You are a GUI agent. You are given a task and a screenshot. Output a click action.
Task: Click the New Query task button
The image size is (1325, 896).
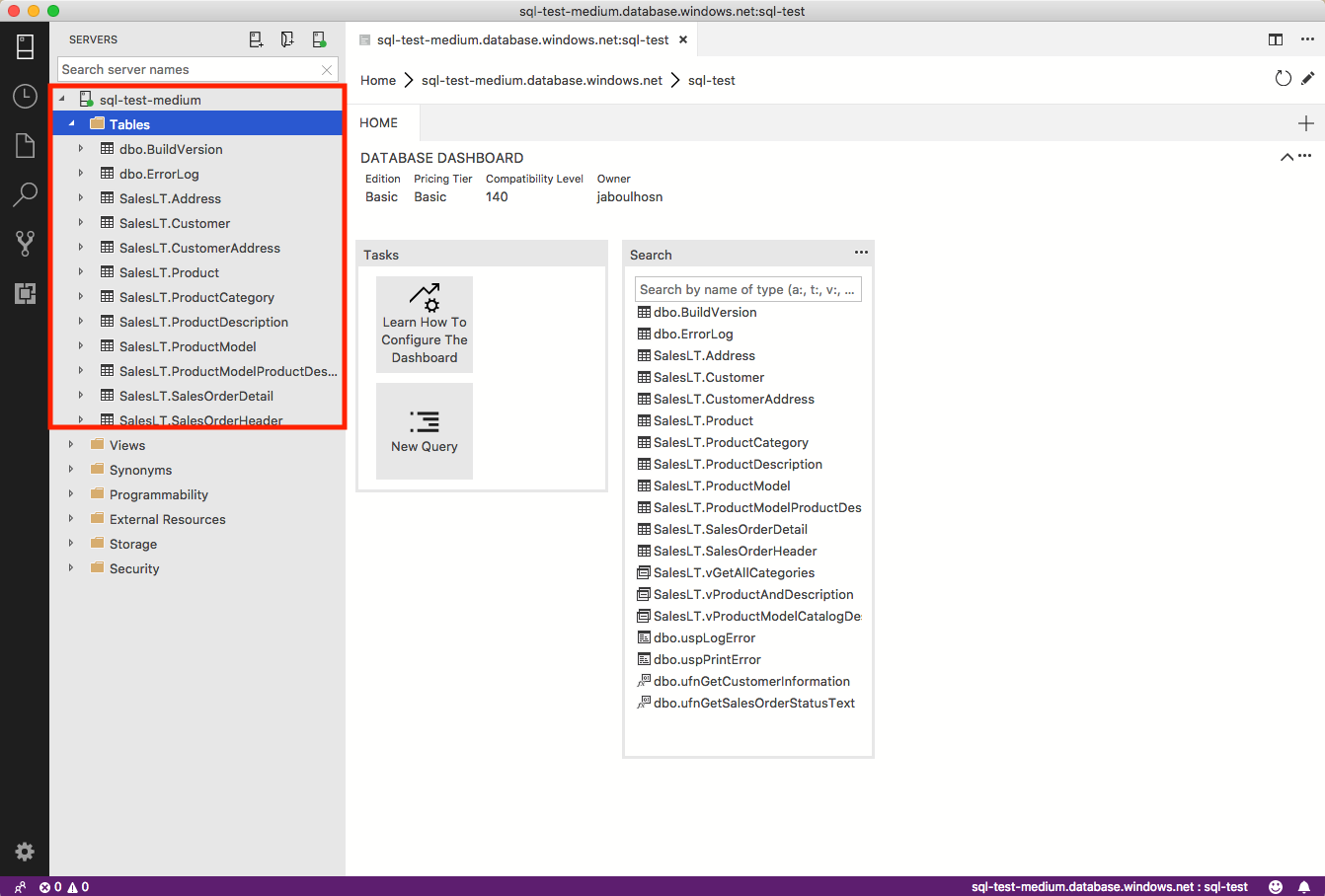(x=425, y=431)
